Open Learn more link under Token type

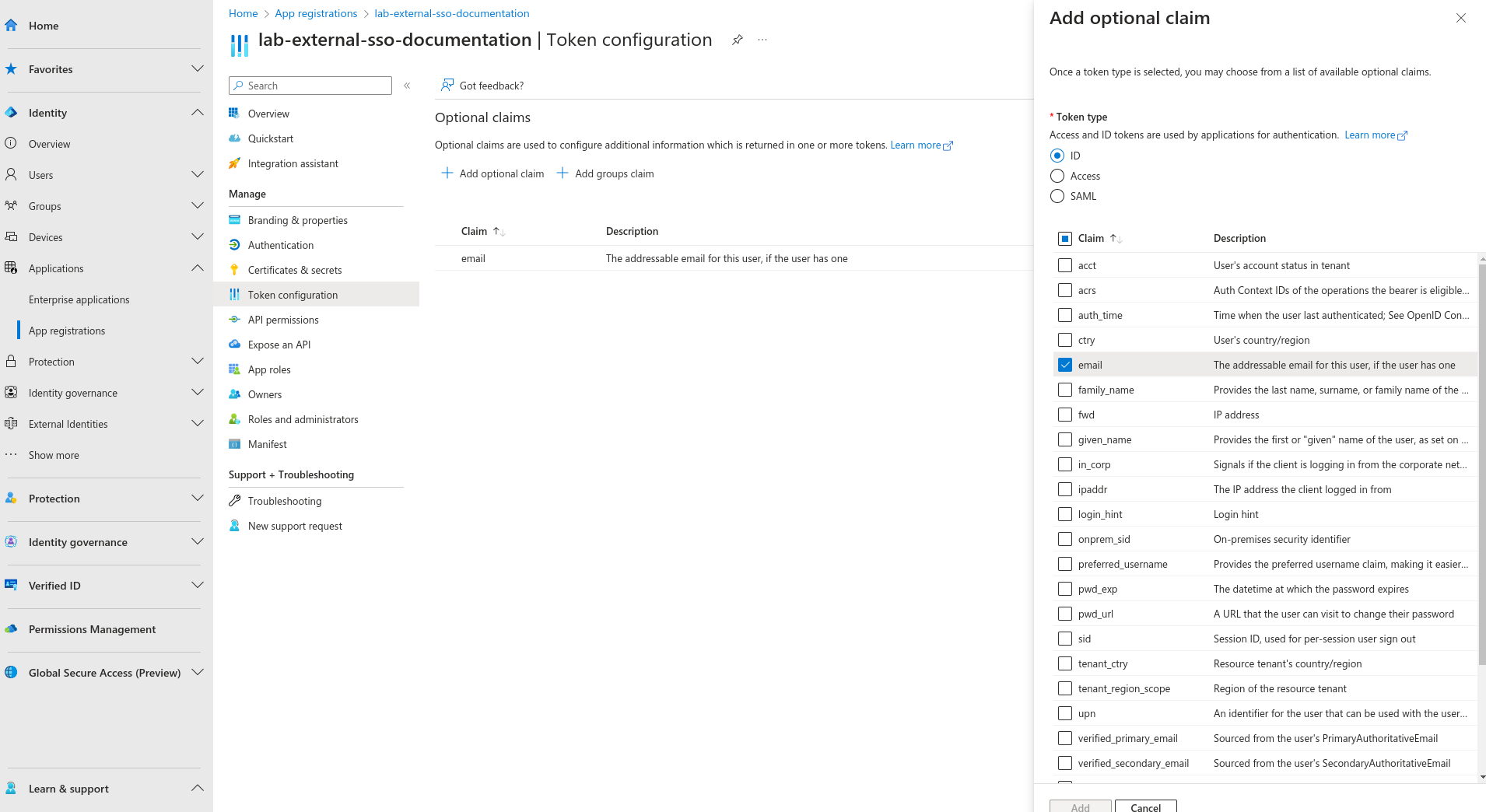[x=1376, y=135]
